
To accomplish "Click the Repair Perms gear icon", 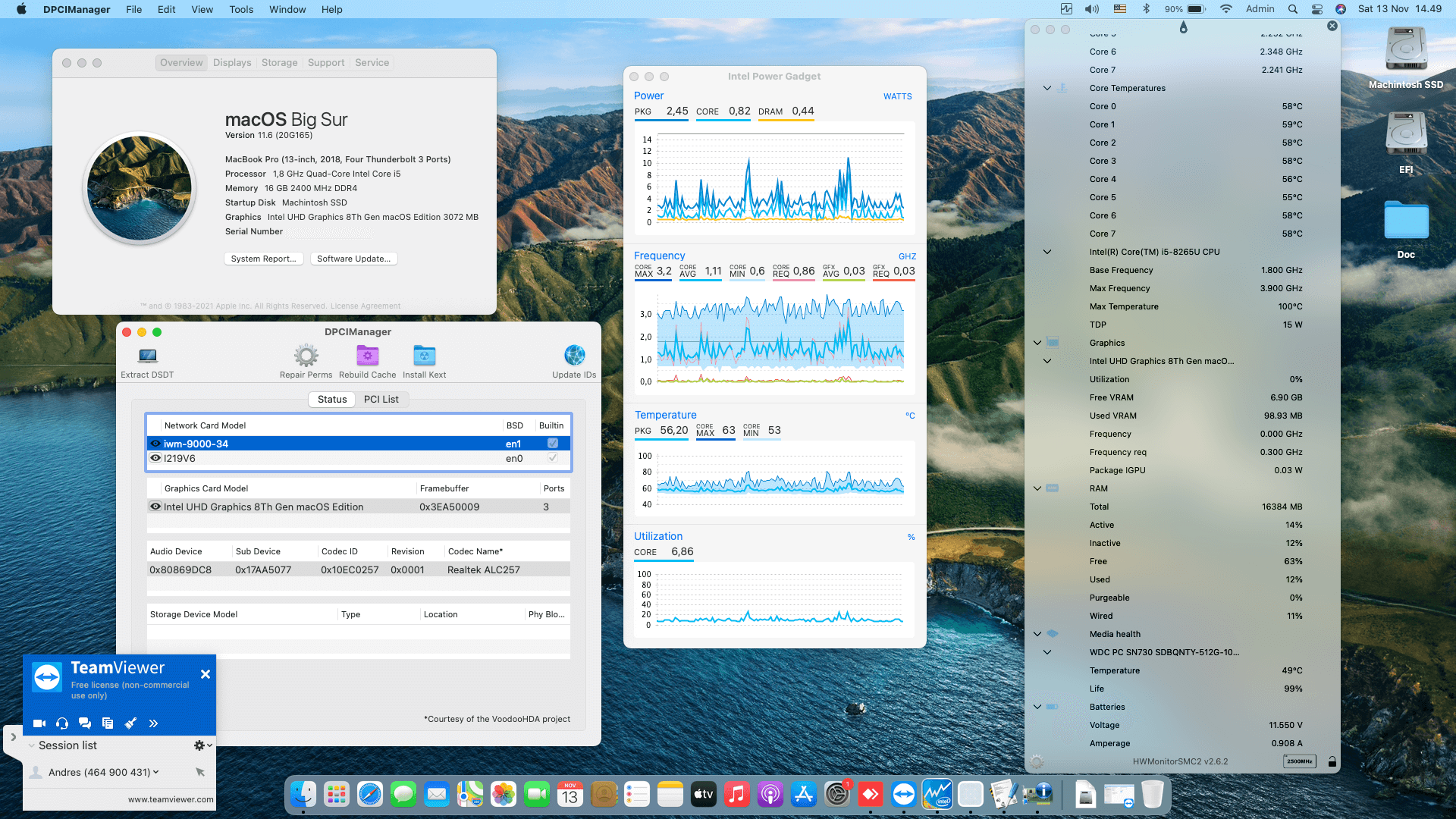I will pos(306,355).
